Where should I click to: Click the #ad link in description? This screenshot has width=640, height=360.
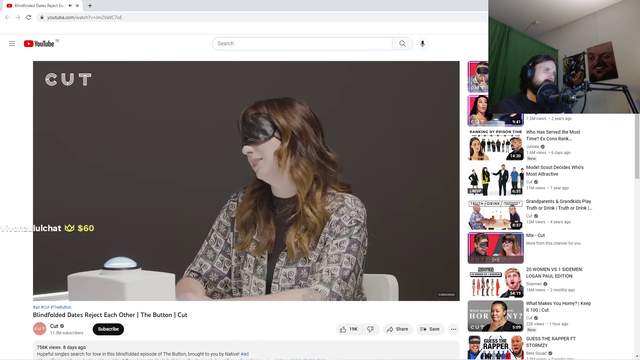[x=244, y=354]
